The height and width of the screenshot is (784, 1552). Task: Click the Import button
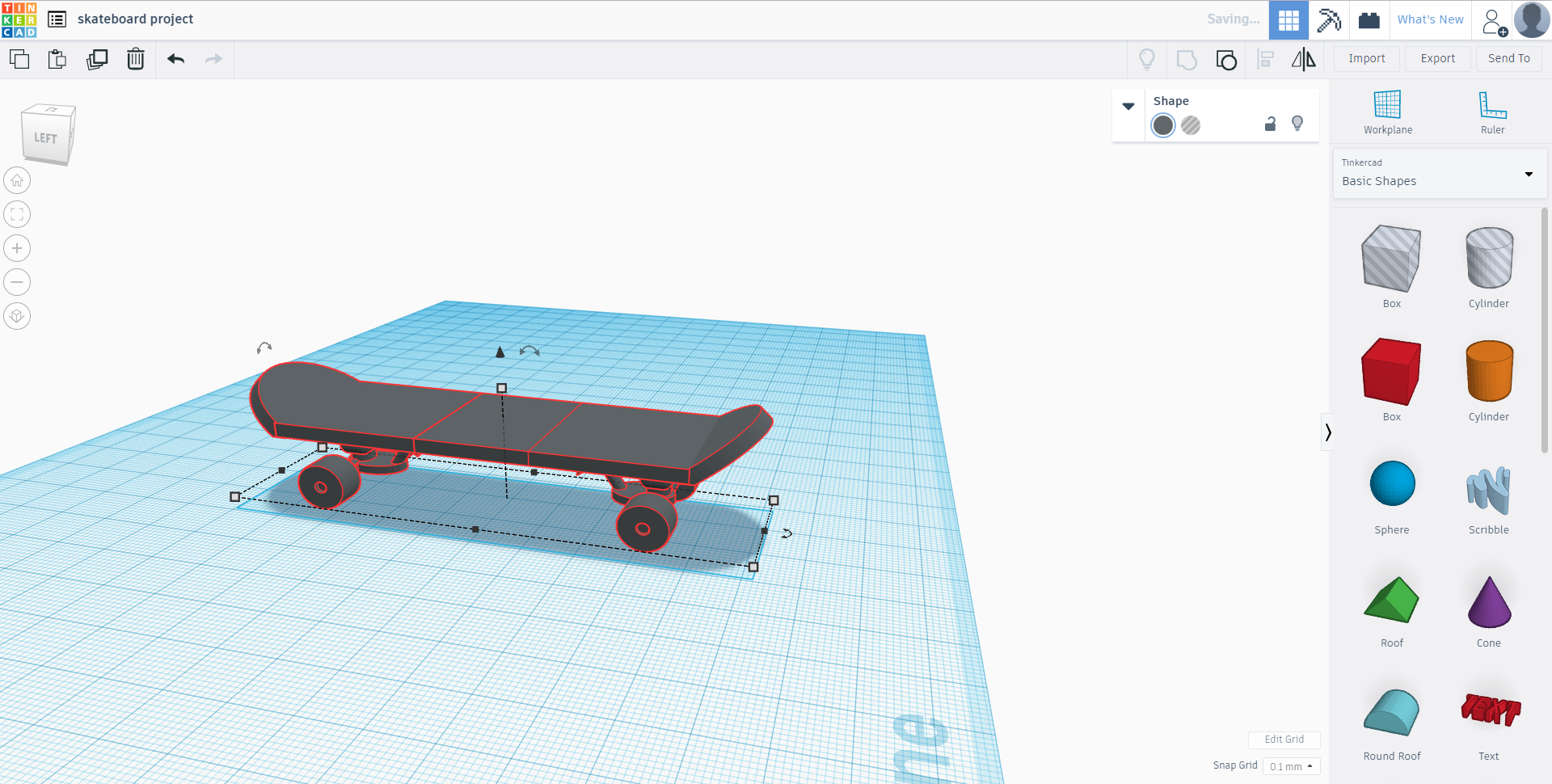click(1367, 58)
